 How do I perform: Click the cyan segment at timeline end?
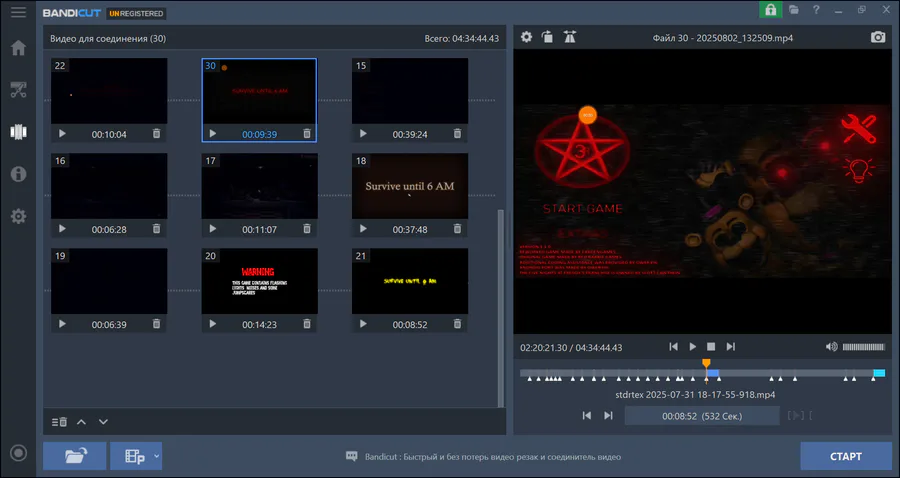879,373
